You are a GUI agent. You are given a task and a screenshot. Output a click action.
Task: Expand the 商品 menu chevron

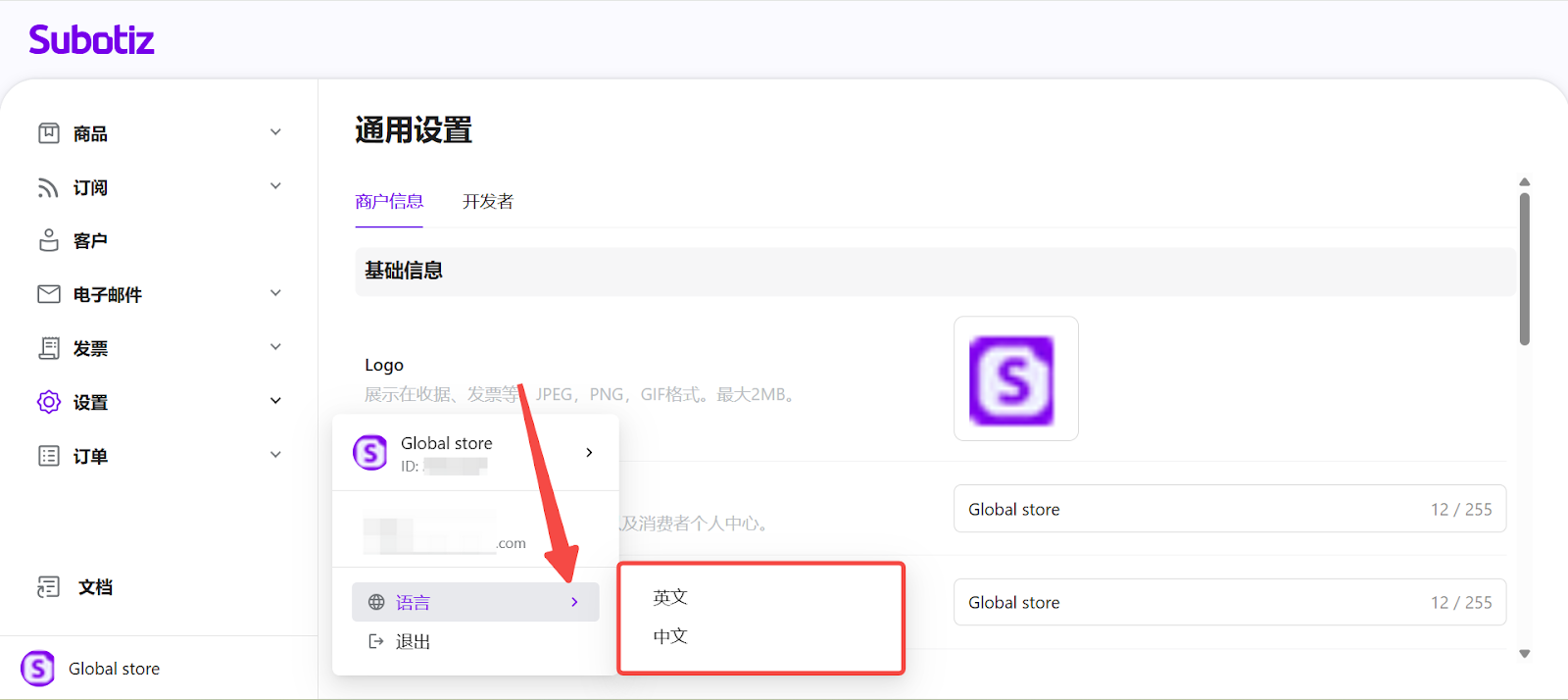275,132
